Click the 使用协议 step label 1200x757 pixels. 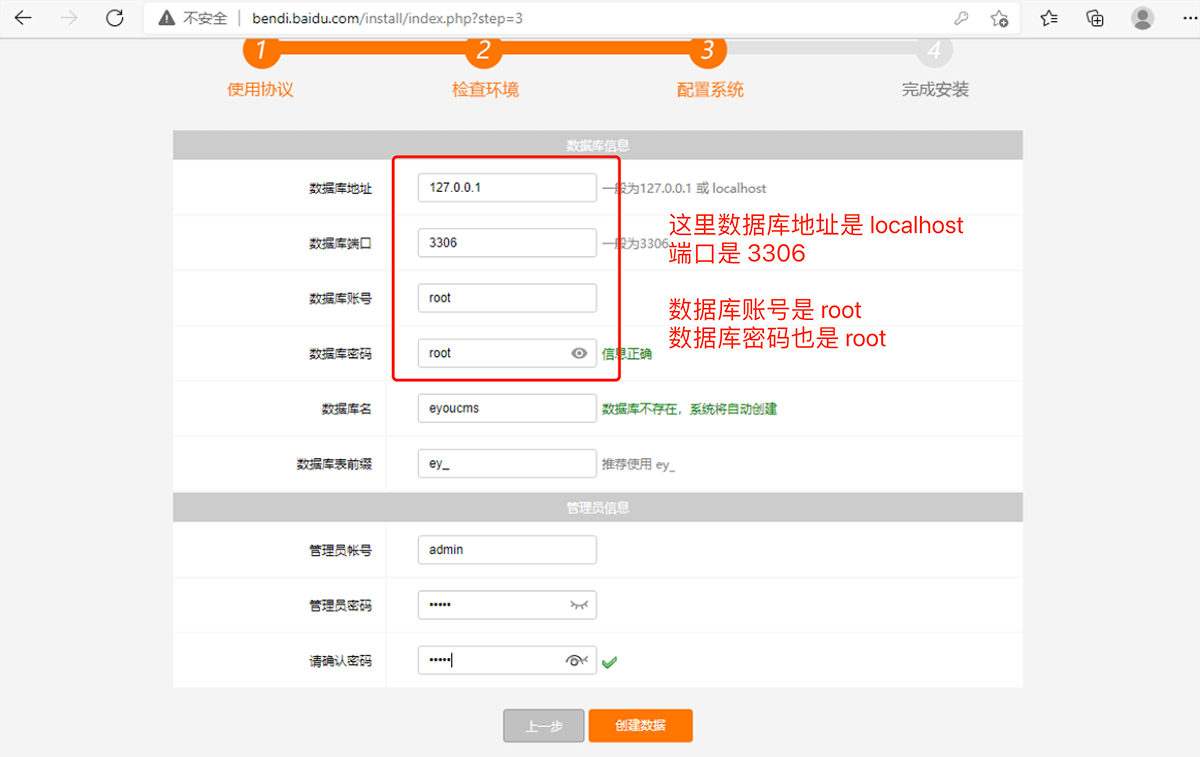260,89
